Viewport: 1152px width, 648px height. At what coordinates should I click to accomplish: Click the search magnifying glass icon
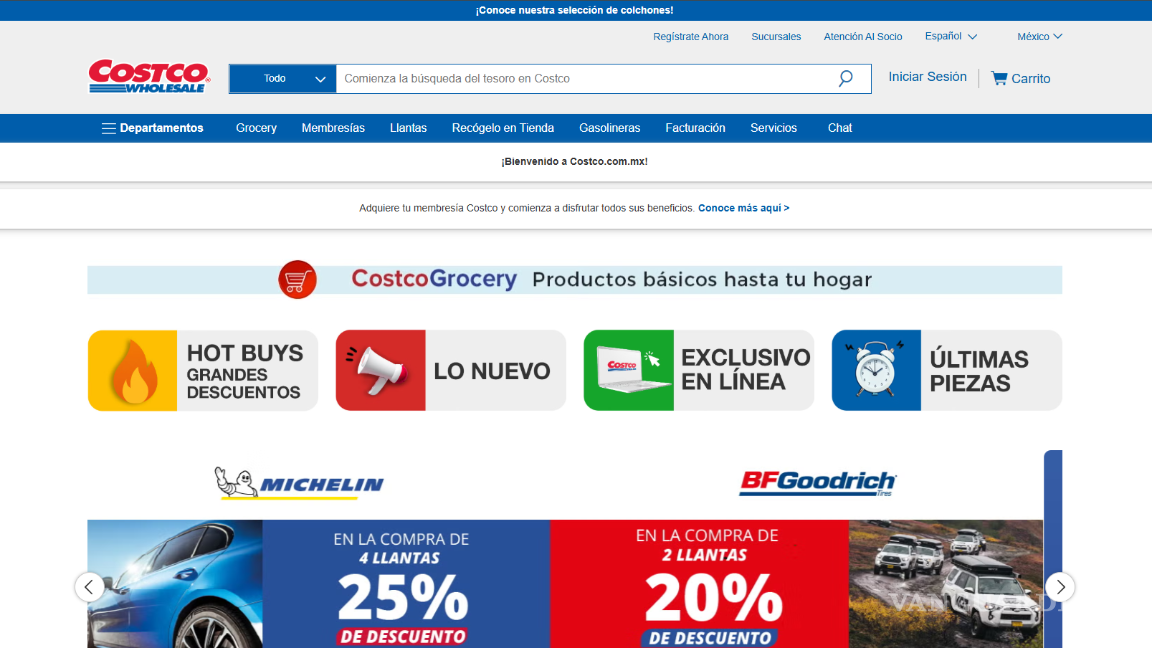coord(845,77)
